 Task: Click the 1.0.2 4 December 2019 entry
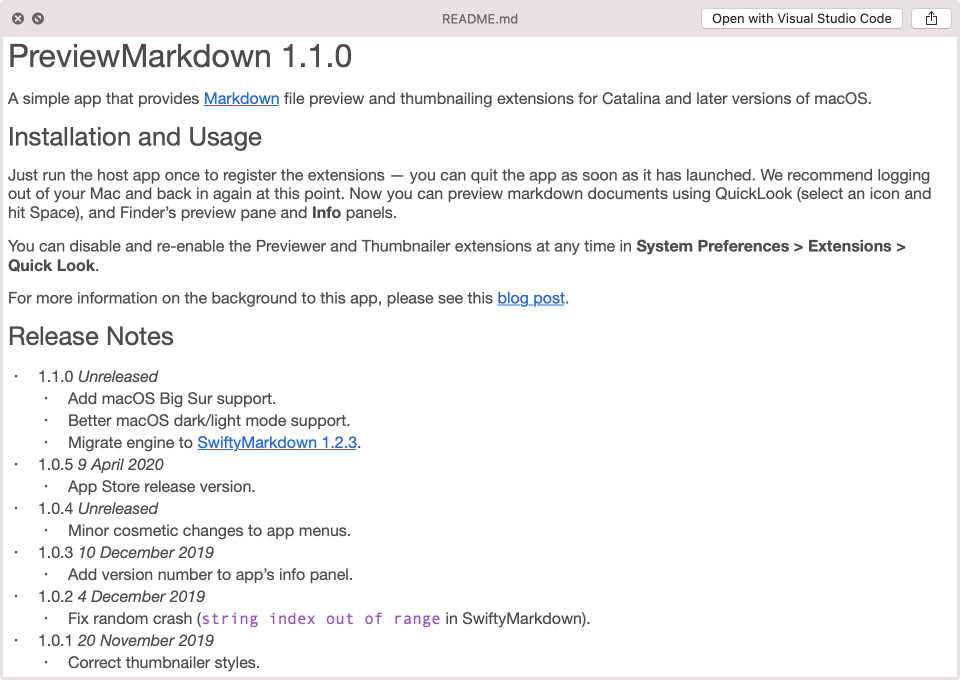121,596
